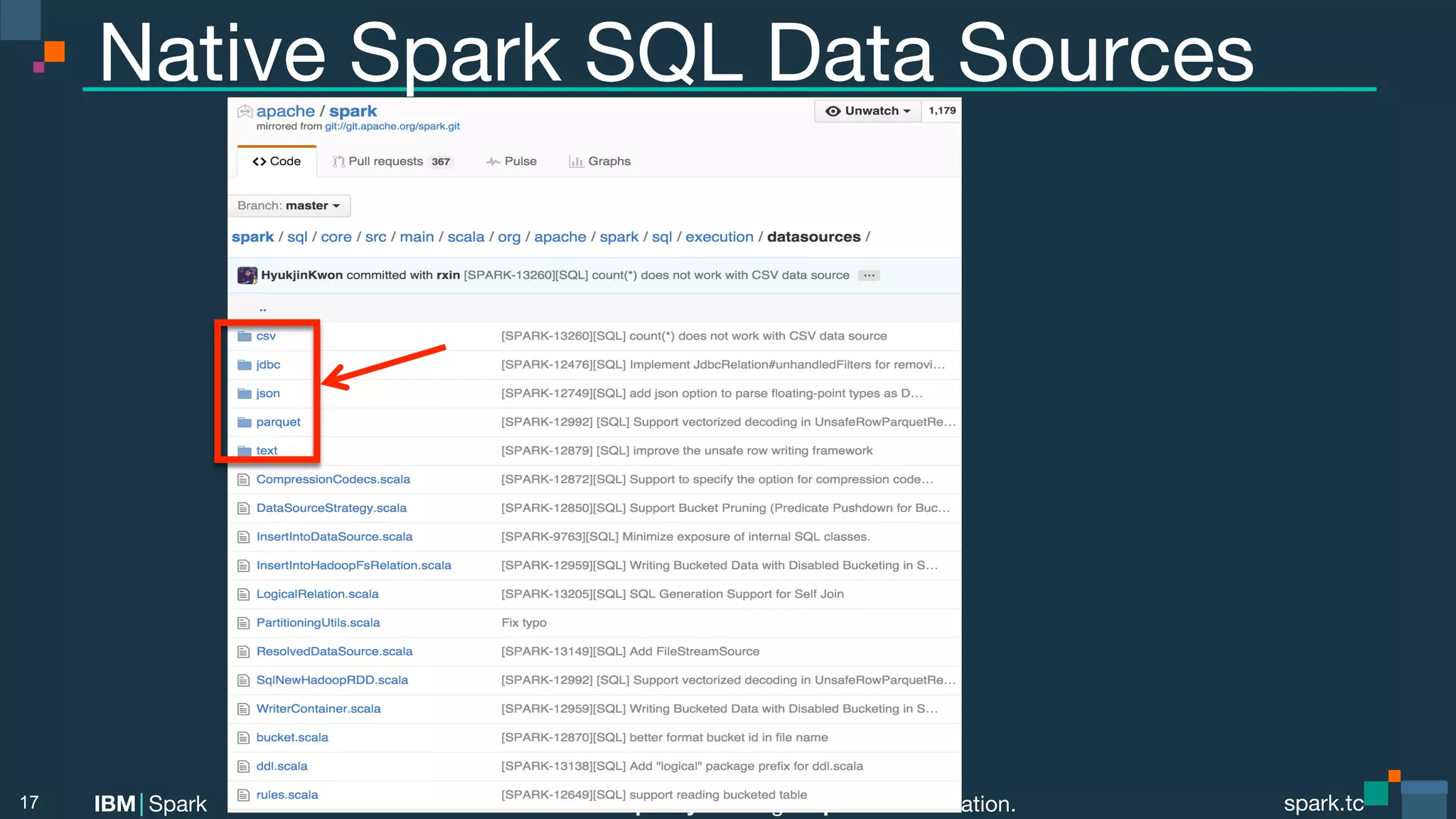Click the execution breadcrumb link
This screenshot has height=819, width=1456.
[x=719, y=237]
